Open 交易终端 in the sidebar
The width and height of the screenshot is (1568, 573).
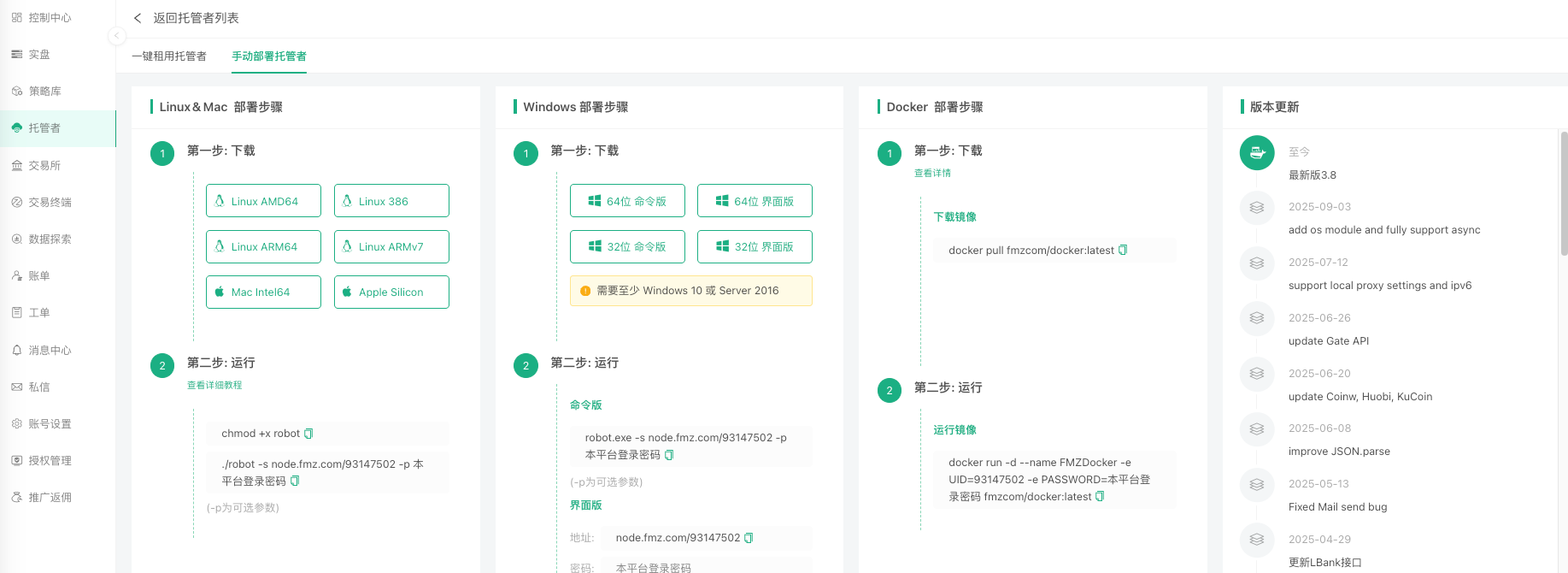tap(57, 202)
